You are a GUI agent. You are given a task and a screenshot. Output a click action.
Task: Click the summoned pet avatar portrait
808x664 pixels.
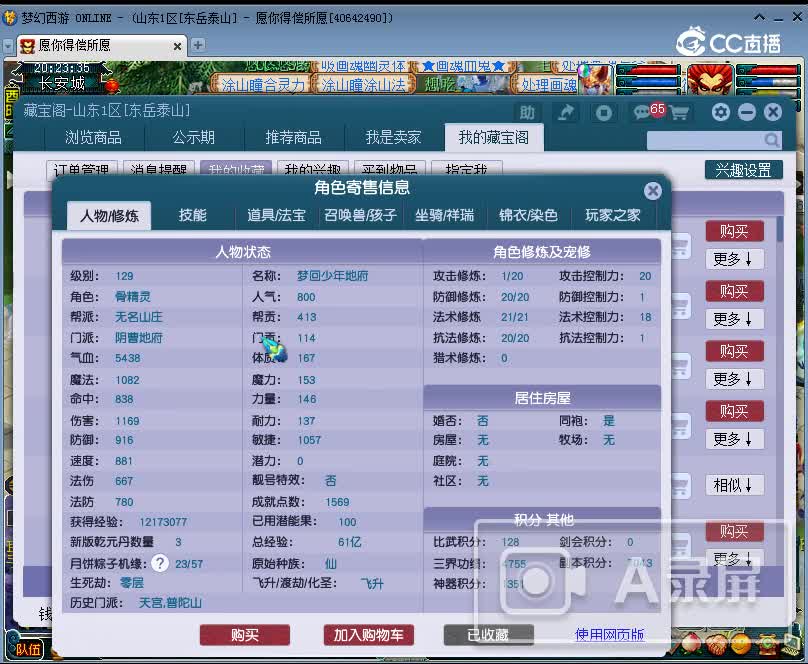click(x=596, y=78)
